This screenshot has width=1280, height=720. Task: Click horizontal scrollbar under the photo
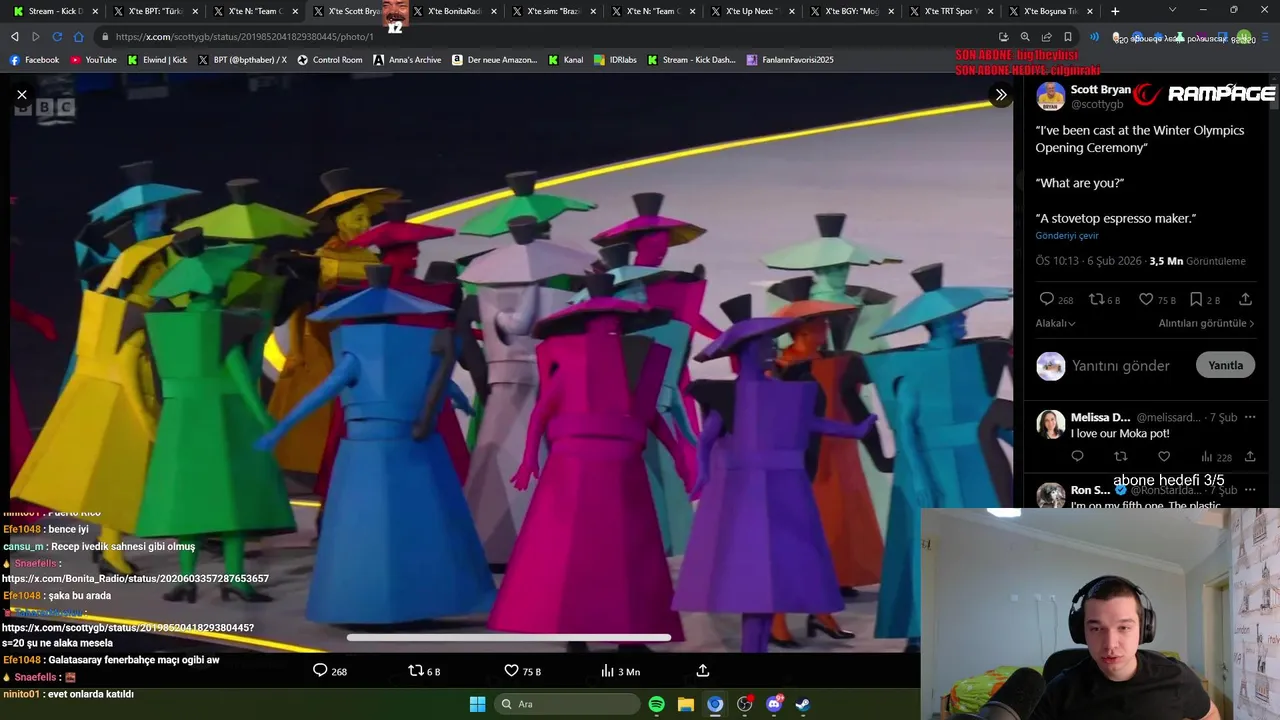509,637
